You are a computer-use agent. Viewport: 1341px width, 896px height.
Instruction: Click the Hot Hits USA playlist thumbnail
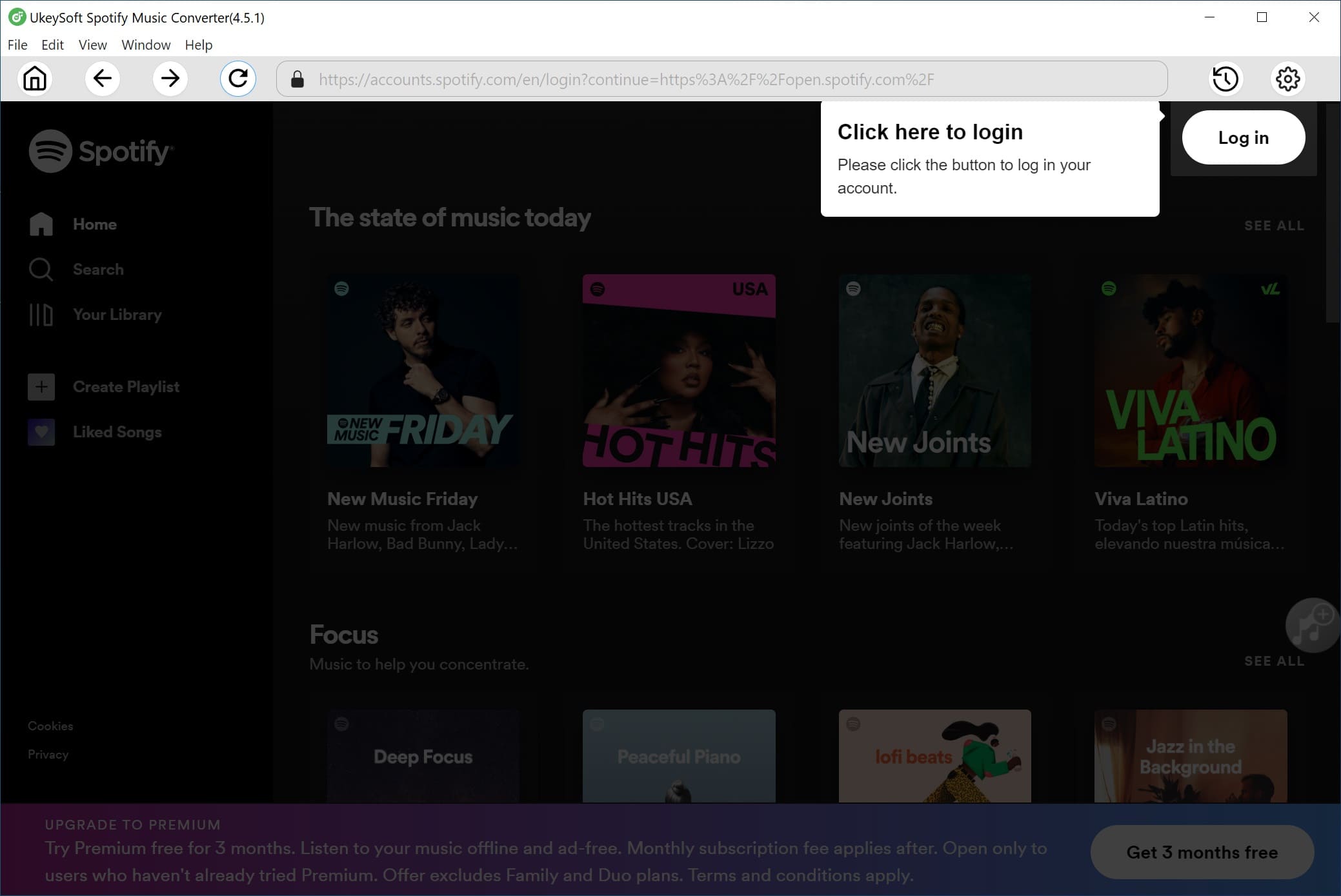(678, 370)
